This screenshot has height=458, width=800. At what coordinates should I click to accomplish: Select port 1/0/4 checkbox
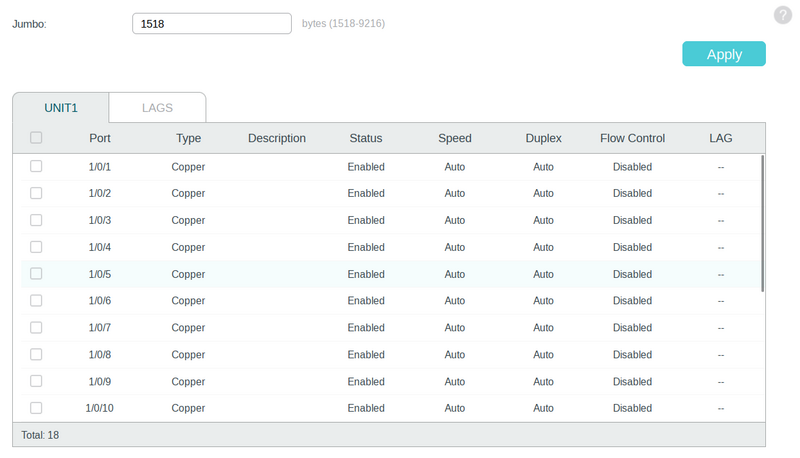point(36,247)
